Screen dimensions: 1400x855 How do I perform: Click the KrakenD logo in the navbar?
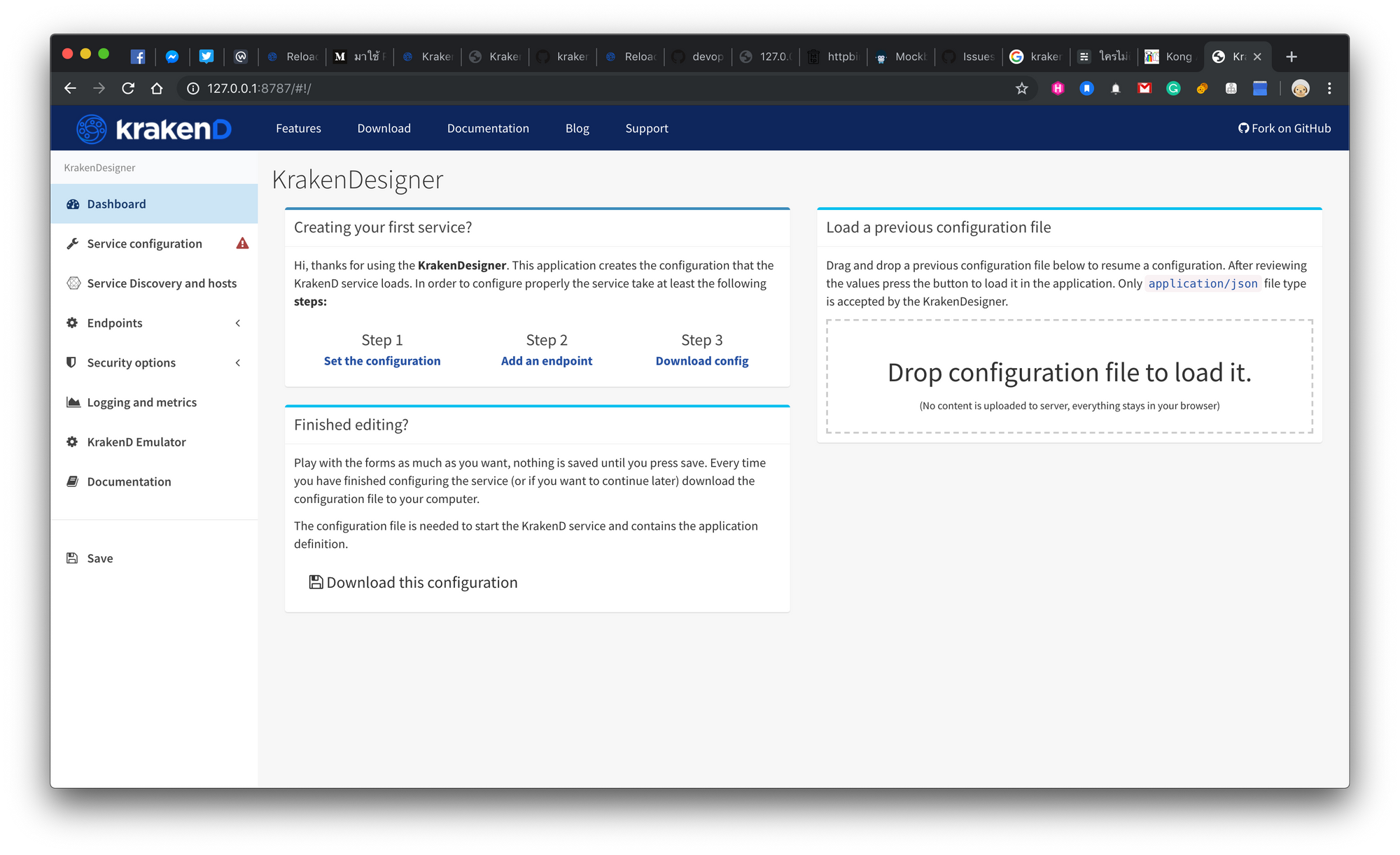point(151,128)
